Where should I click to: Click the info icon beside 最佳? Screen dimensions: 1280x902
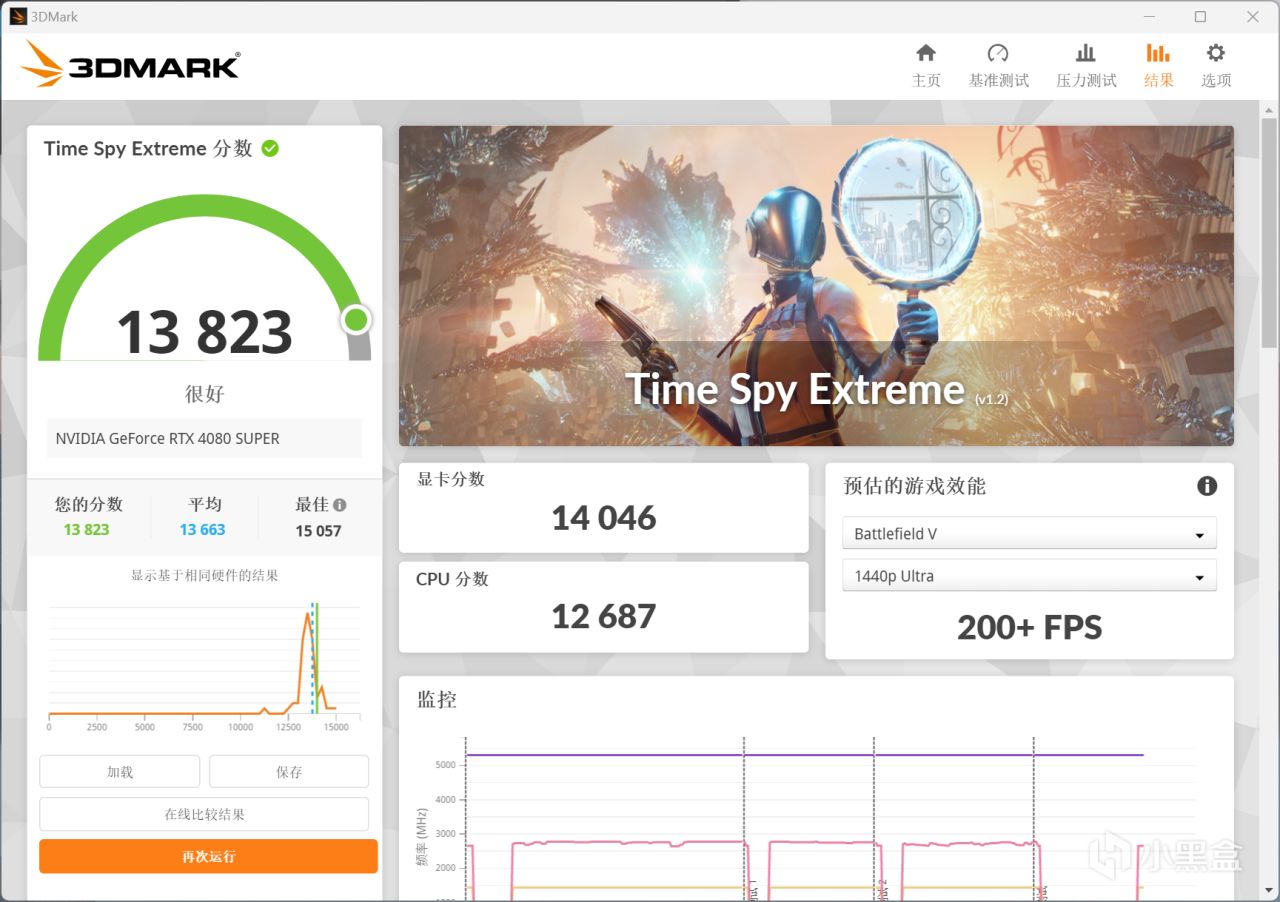pos(340,505)
